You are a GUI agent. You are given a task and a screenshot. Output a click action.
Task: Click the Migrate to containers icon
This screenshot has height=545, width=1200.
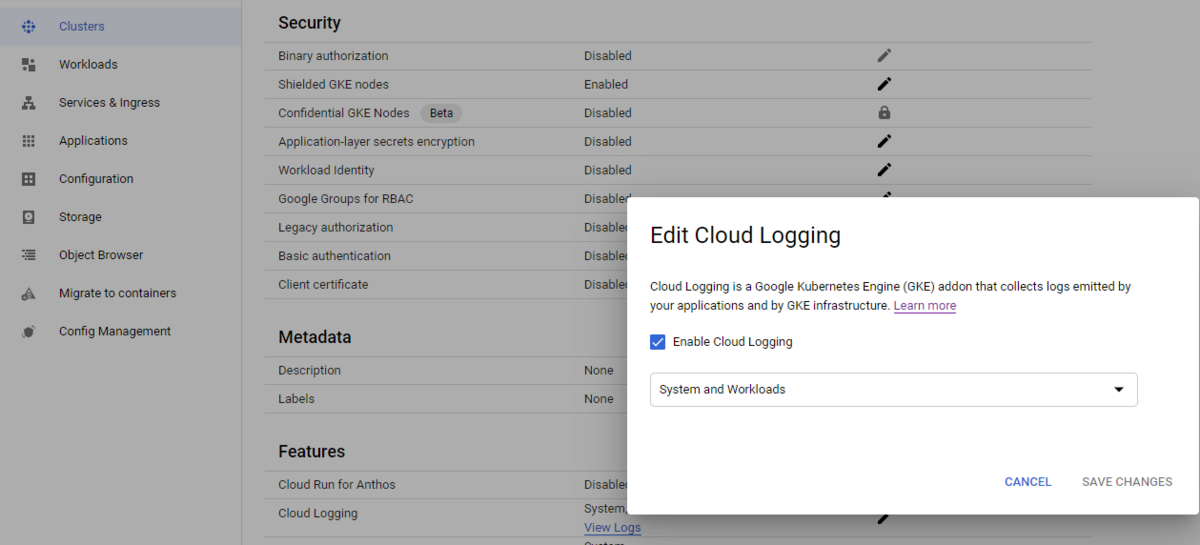point(29,293)
